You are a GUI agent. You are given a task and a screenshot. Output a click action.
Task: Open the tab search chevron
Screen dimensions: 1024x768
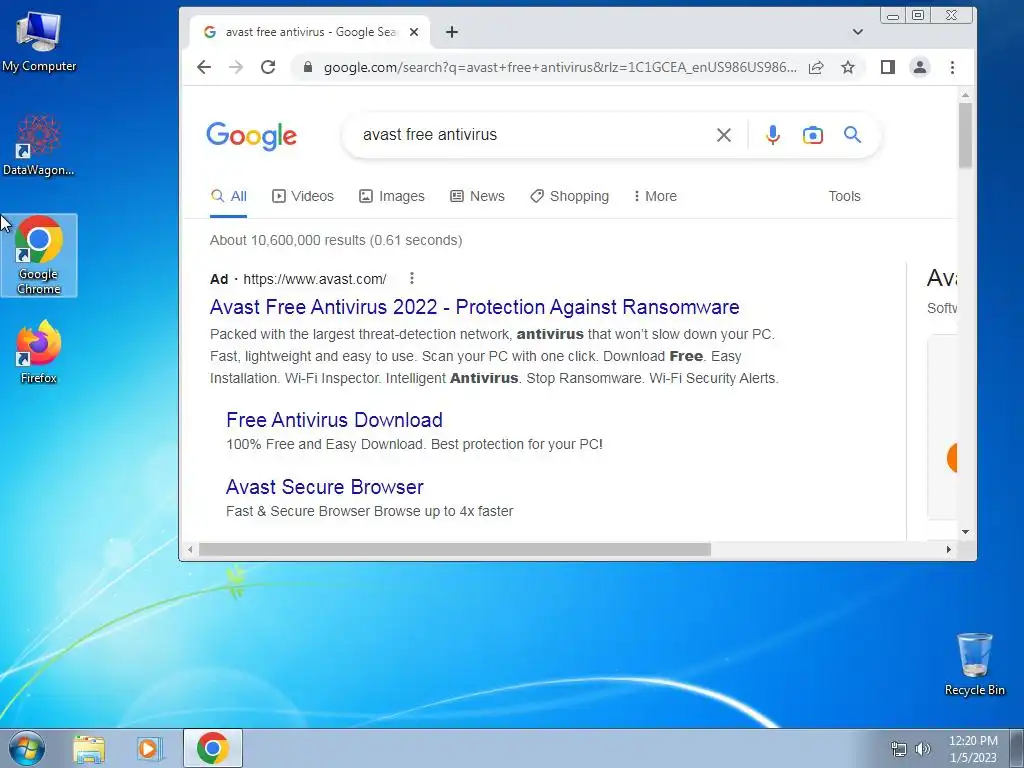coord(857,32)
